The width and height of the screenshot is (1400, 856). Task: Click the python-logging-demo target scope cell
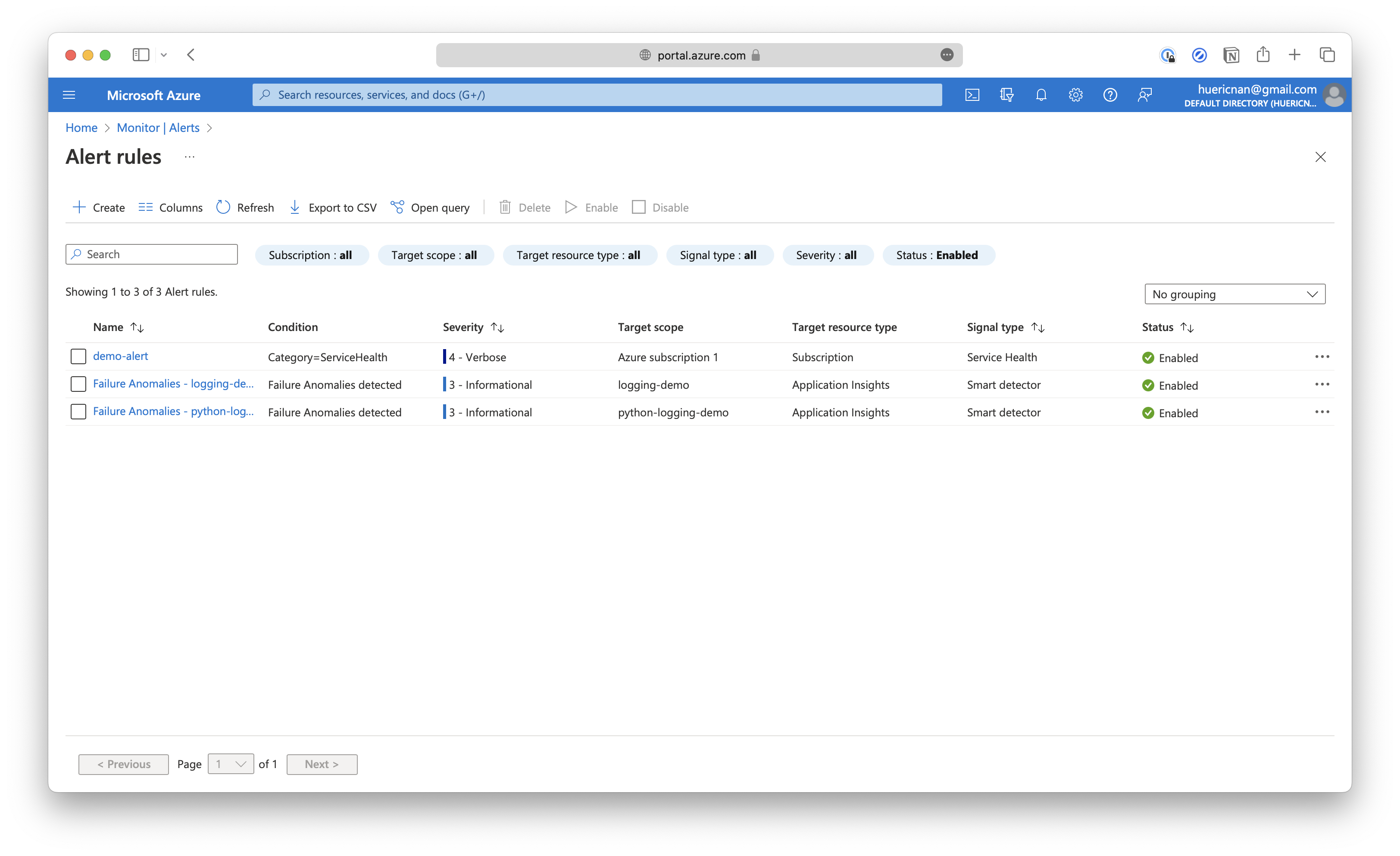pos(673,412)
